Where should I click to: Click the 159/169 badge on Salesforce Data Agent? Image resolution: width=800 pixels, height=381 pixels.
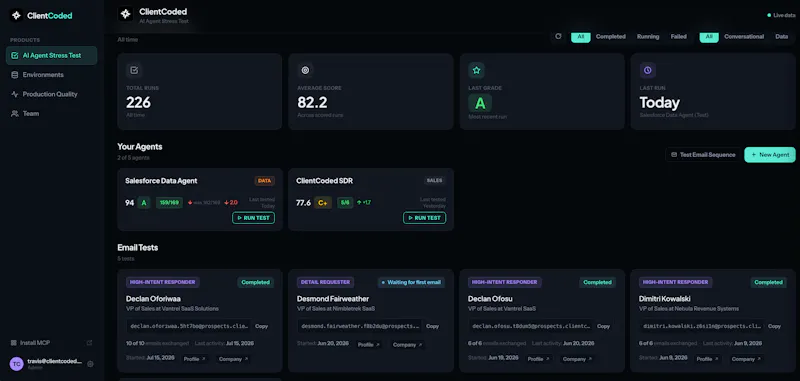point(169,203)
